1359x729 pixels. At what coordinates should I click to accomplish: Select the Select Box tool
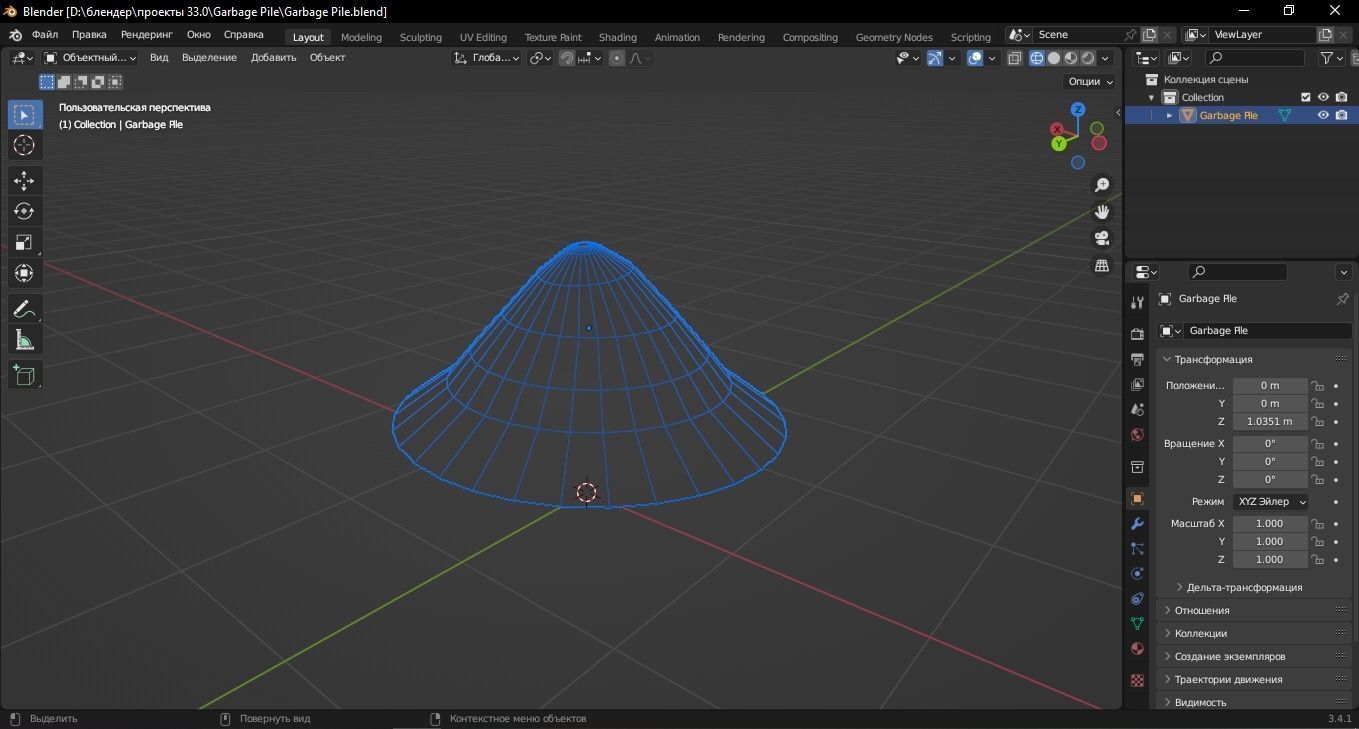coord(24,115)
